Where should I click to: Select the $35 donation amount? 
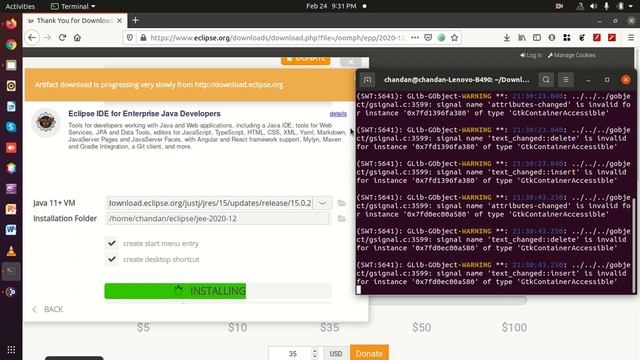pos(329,327)
